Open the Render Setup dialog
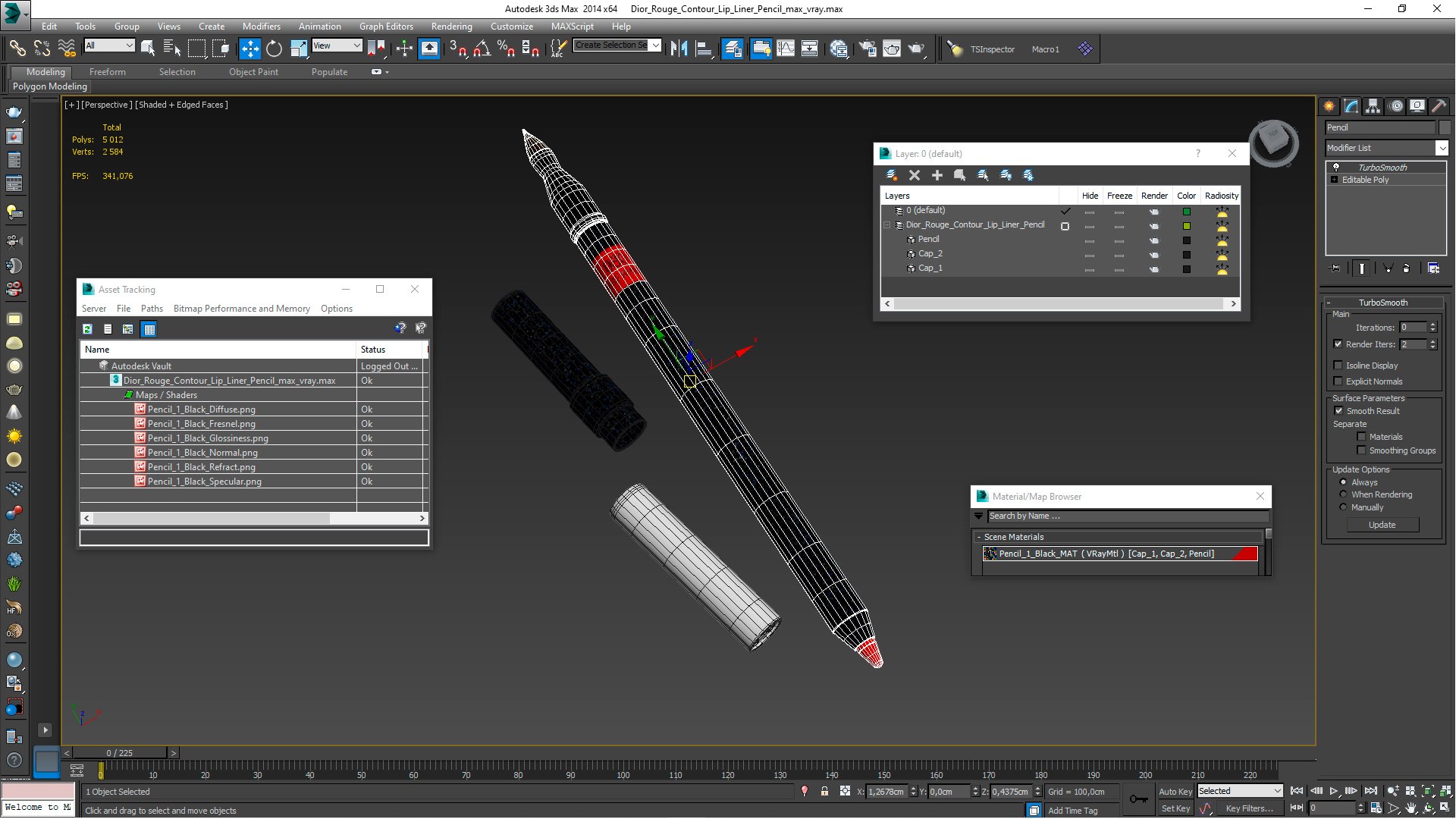Screen dimensions: 1456x819 pos(868,49)
